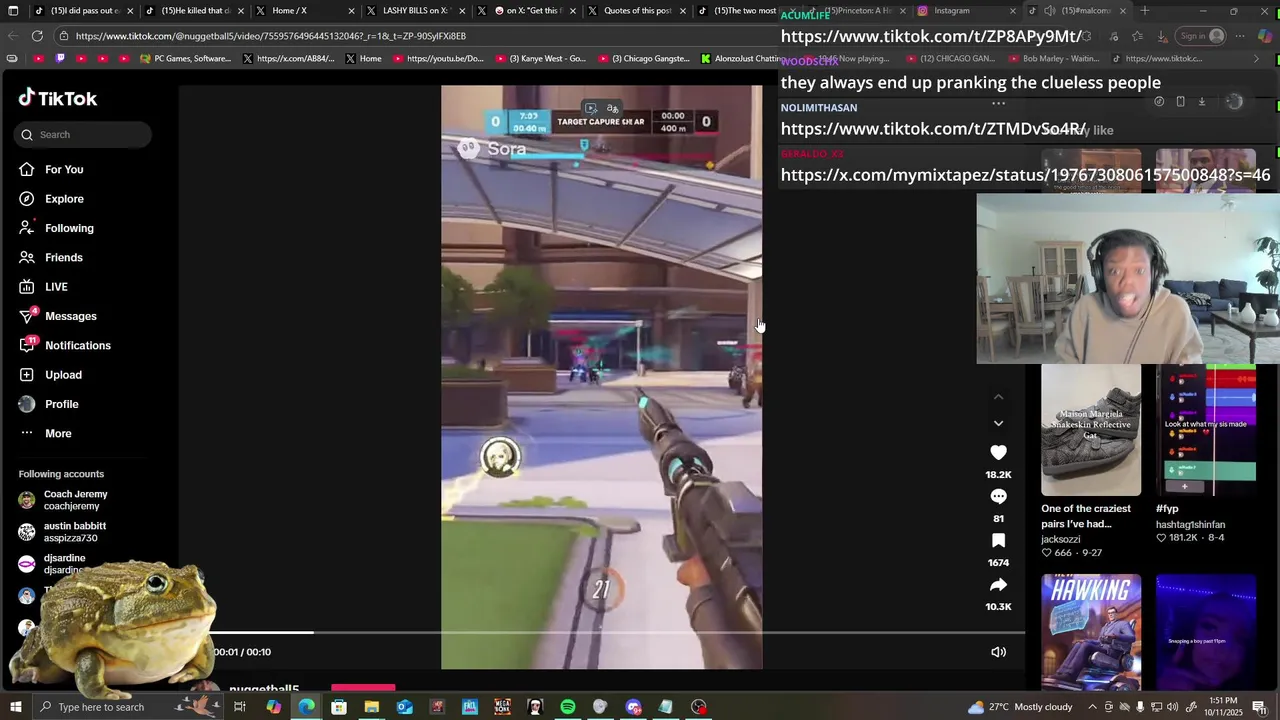Image resolution: width=1280 pixels, height=720 pixels.
Task: Open the tab actions menu icon
Action: (x=14, y=11)
